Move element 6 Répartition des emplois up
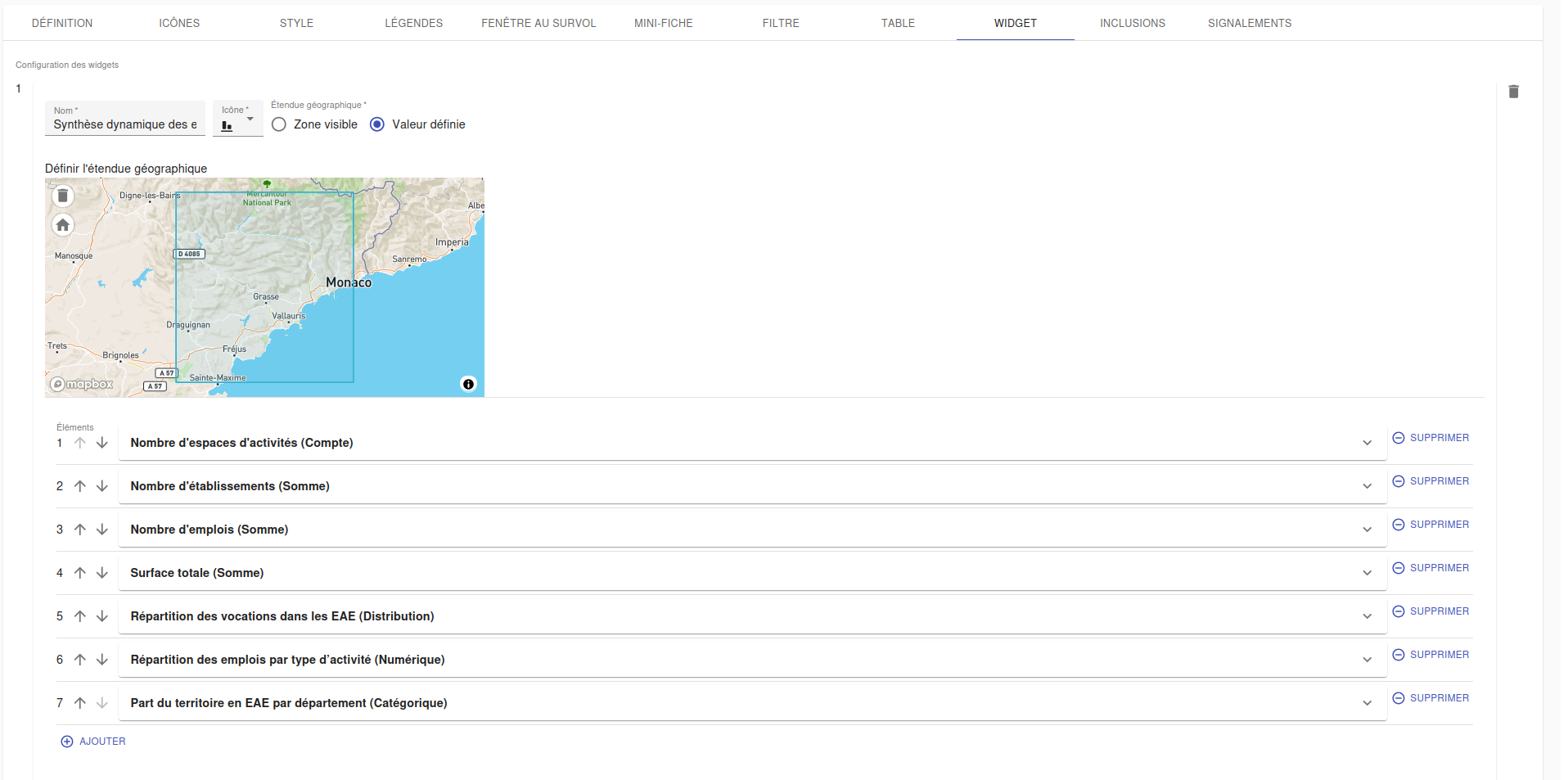Screen dimensions: 1568x780 [x=80, y=660]
